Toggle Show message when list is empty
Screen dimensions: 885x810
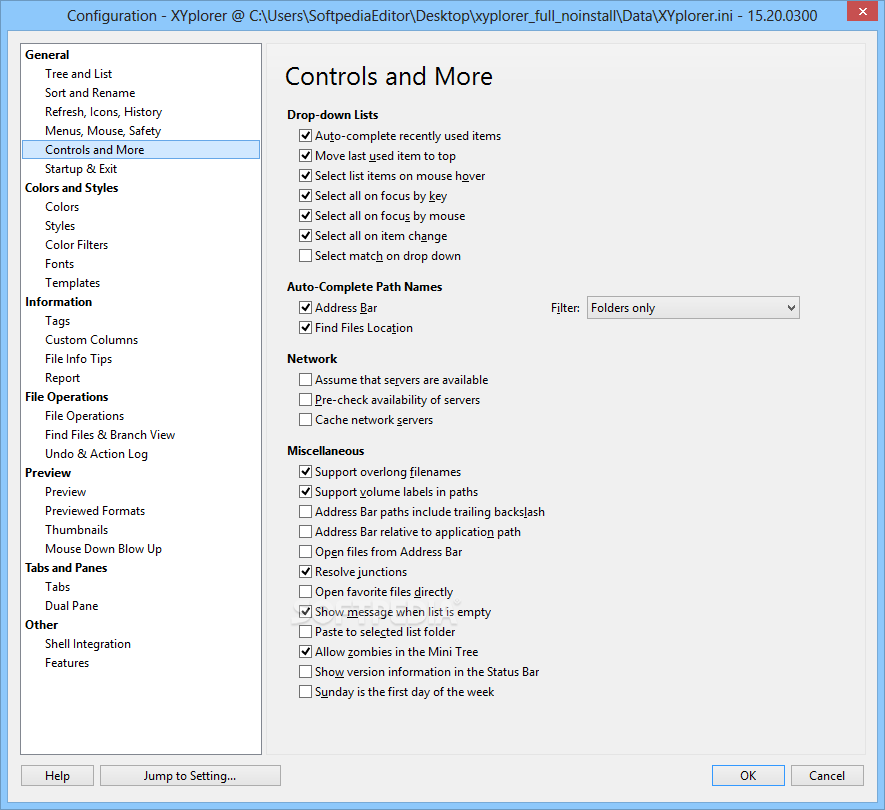click(x=305, y=612)
